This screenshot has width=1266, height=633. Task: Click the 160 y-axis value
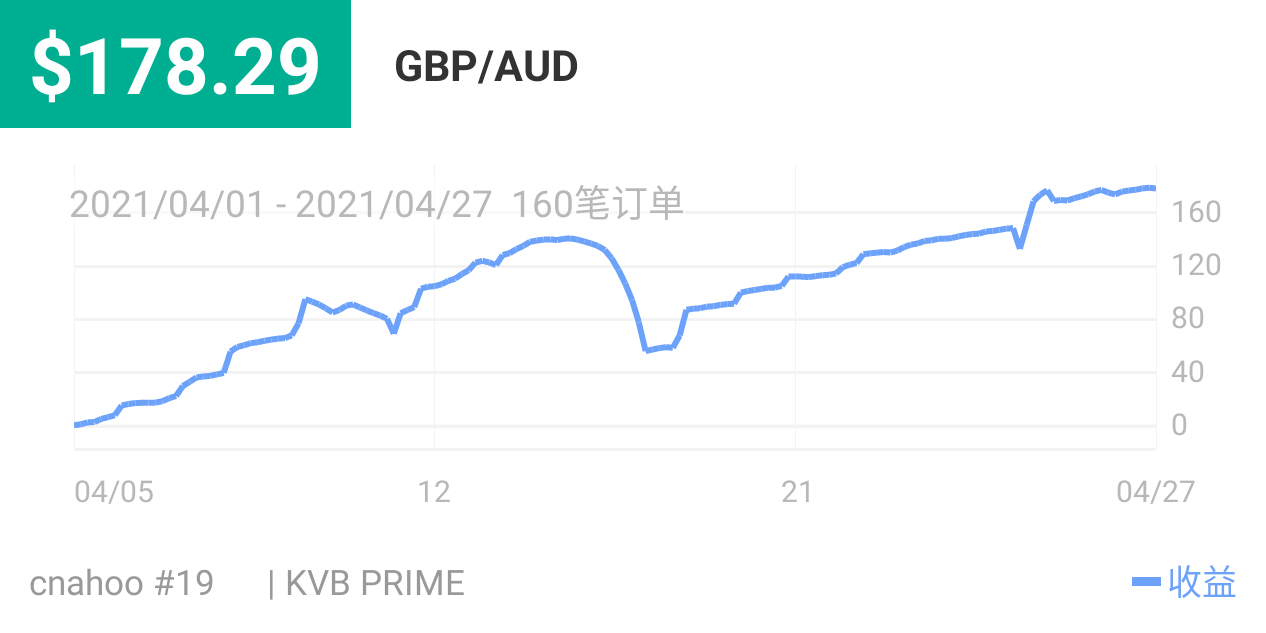(1198, 212)
